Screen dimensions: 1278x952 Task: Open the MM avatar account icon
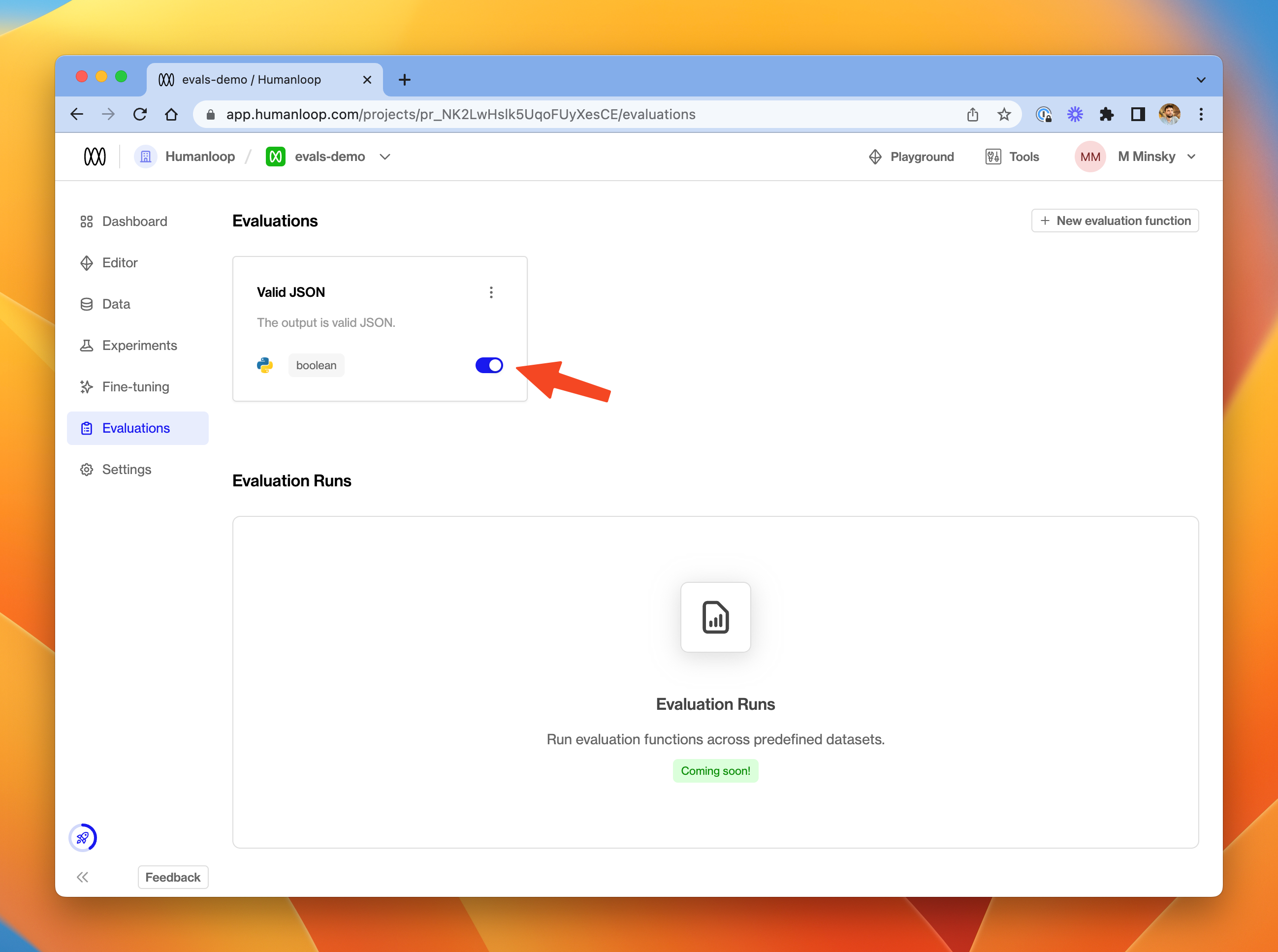(x=1090, y=156)
